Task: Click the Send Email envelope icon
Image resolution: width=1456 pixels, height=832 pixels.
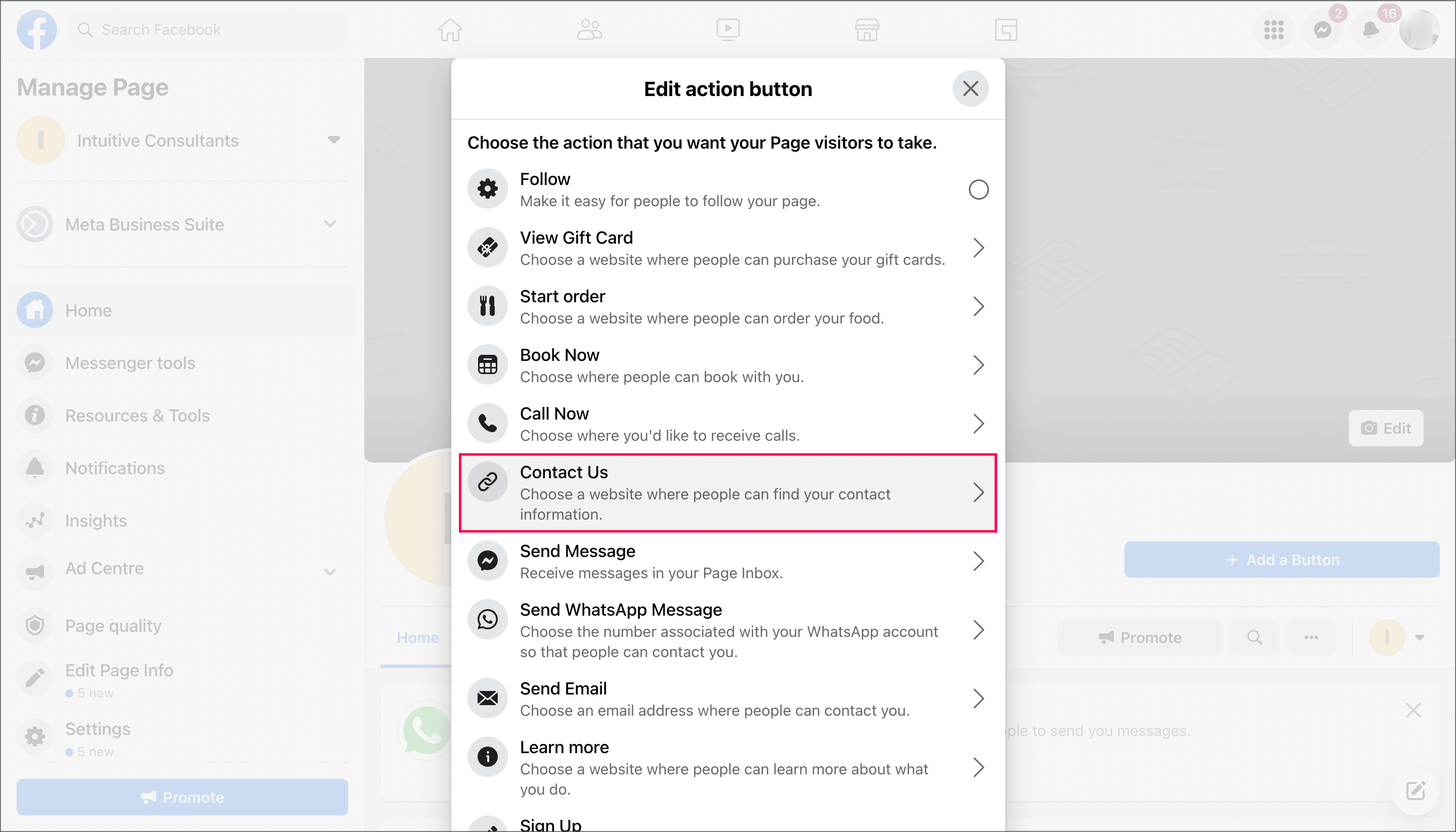Action: (487, 698)
